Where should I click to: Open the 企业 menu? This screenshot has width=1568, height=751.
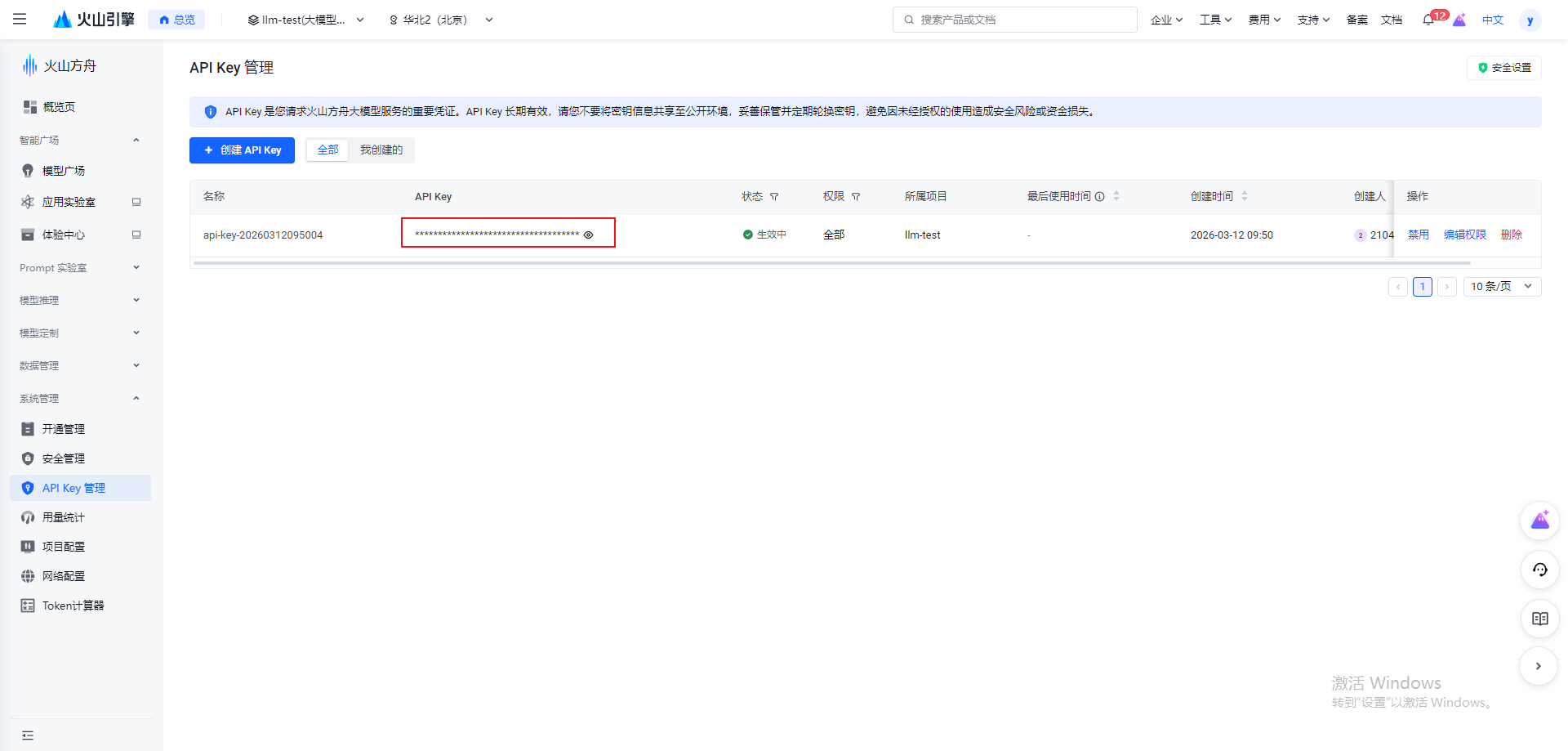coord(1166,20)
